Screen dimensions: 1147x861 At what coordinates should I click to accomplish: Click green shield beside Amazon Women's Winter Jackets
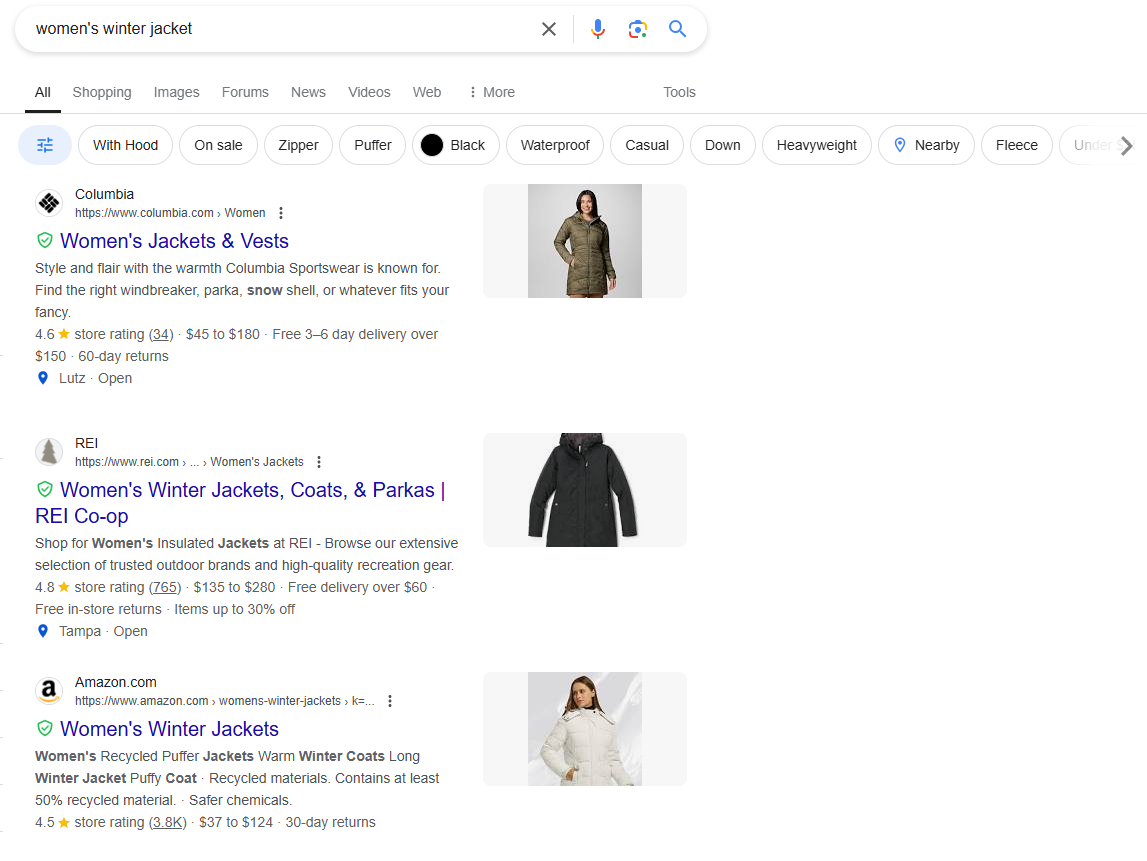pos(45,729)
